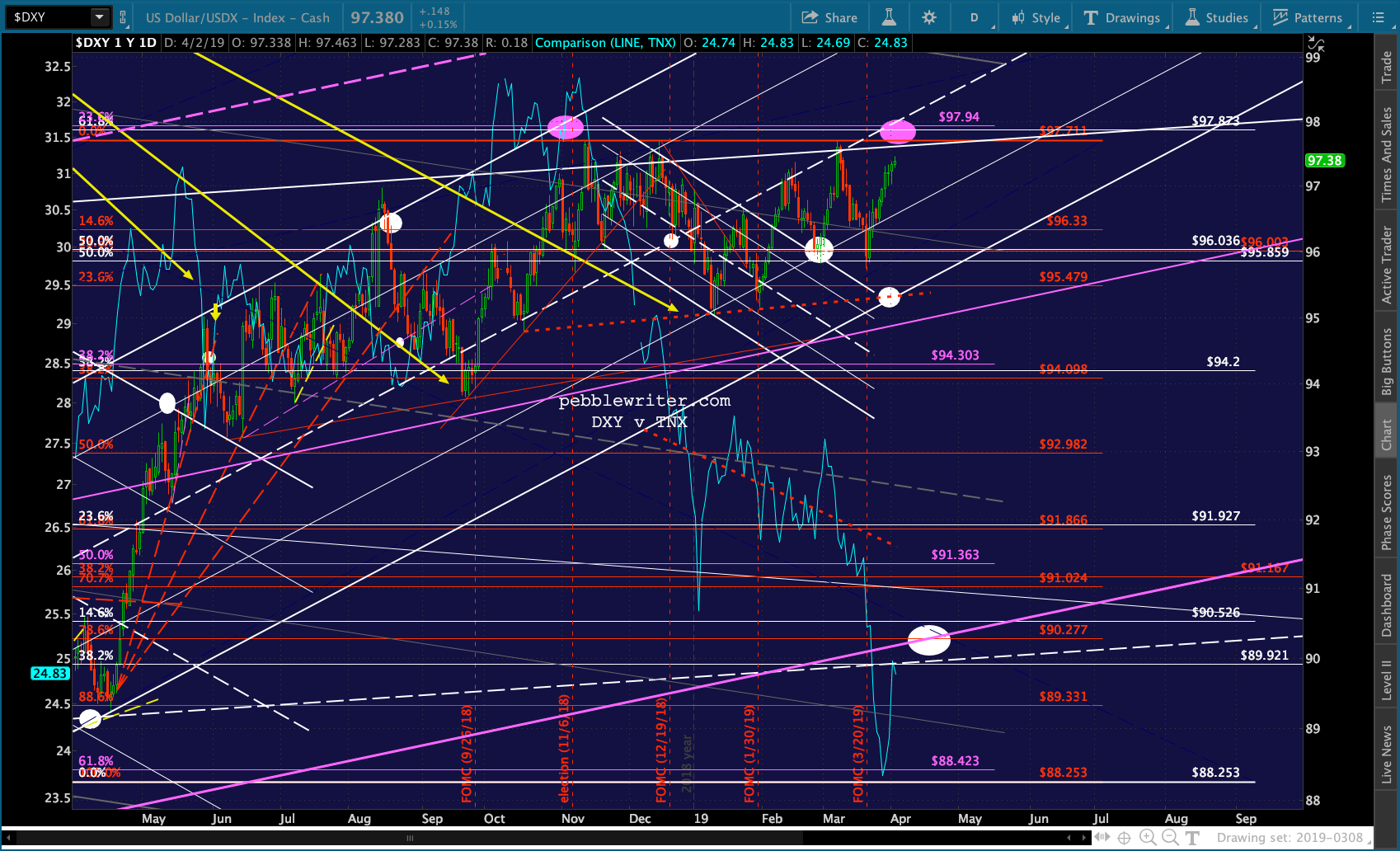Switch to Times And Sales sidebar tab
Screen dimensions: 1400x851
[1387, 154]
